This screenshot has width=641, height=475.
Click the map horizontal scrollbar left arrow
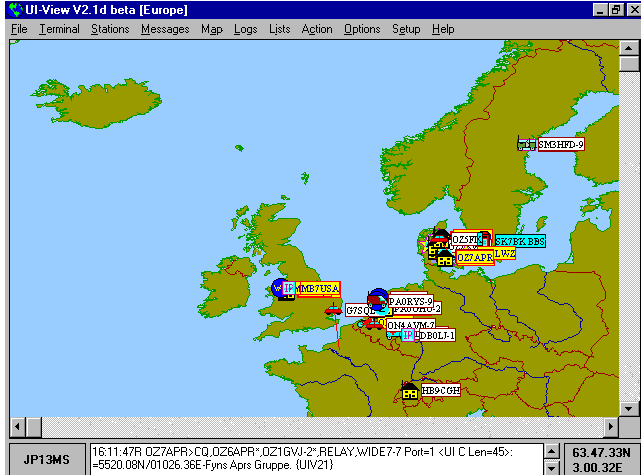pyautogui.click(x=18, y=427)
